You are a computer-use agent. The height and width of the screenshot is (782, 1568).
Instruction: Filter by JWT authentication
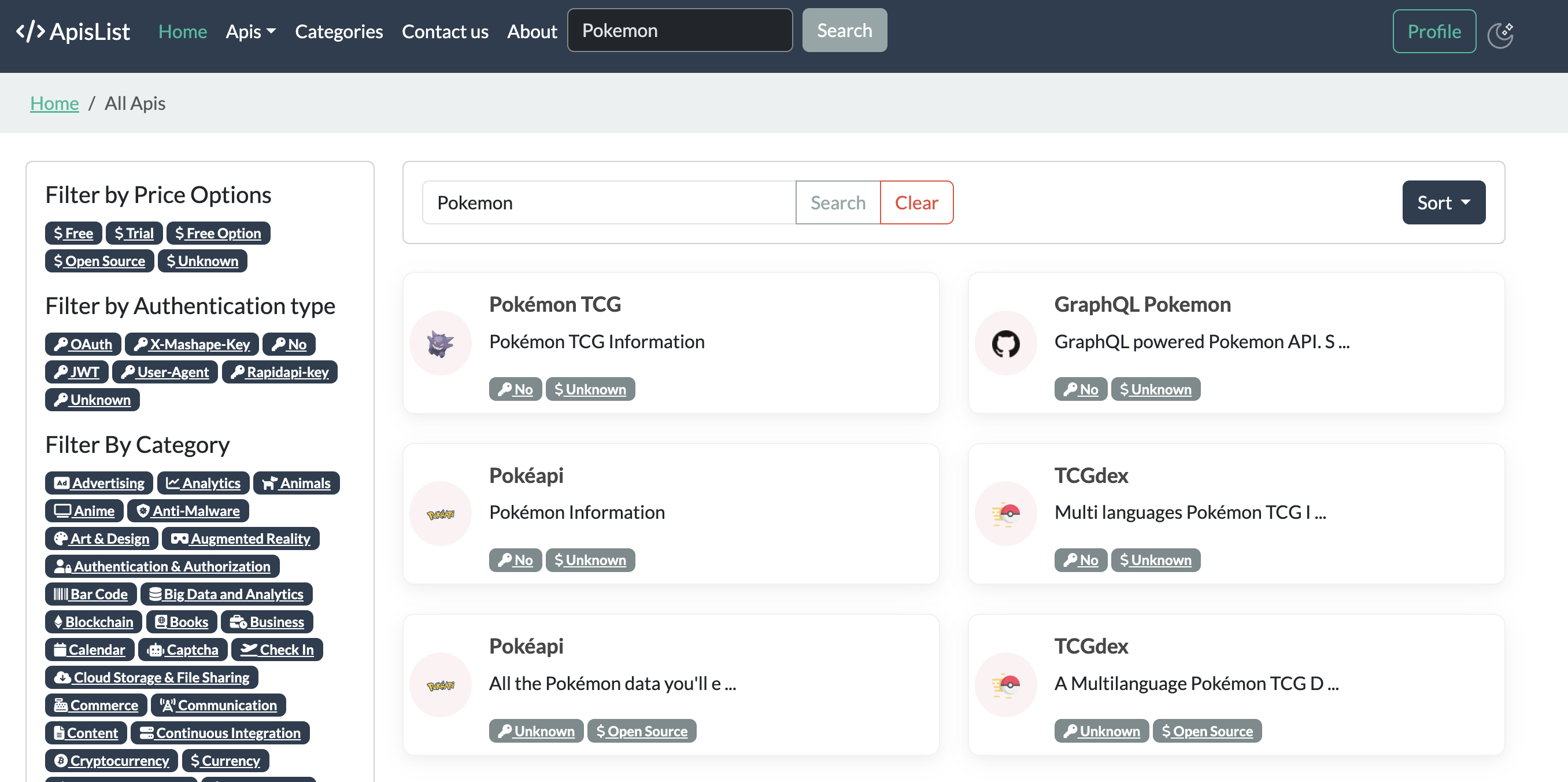tap(77, 371)
